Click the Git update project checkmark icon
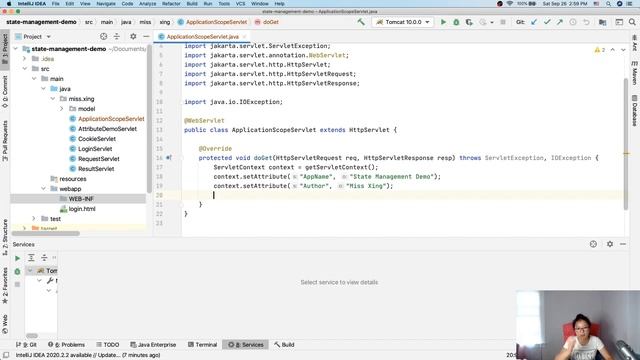640x360 pixels. [x=534, y=22]
